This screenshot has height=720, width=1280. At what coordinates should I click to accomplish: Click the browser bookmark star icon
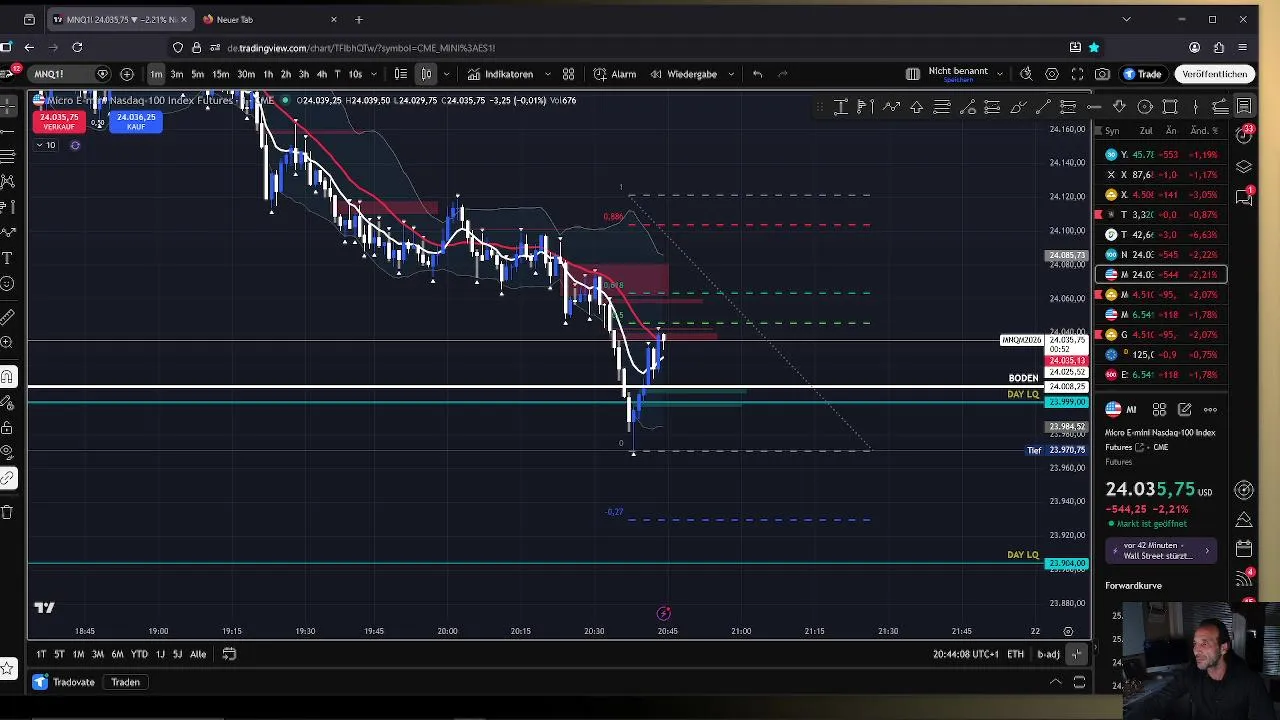(x=1094, y=47)
